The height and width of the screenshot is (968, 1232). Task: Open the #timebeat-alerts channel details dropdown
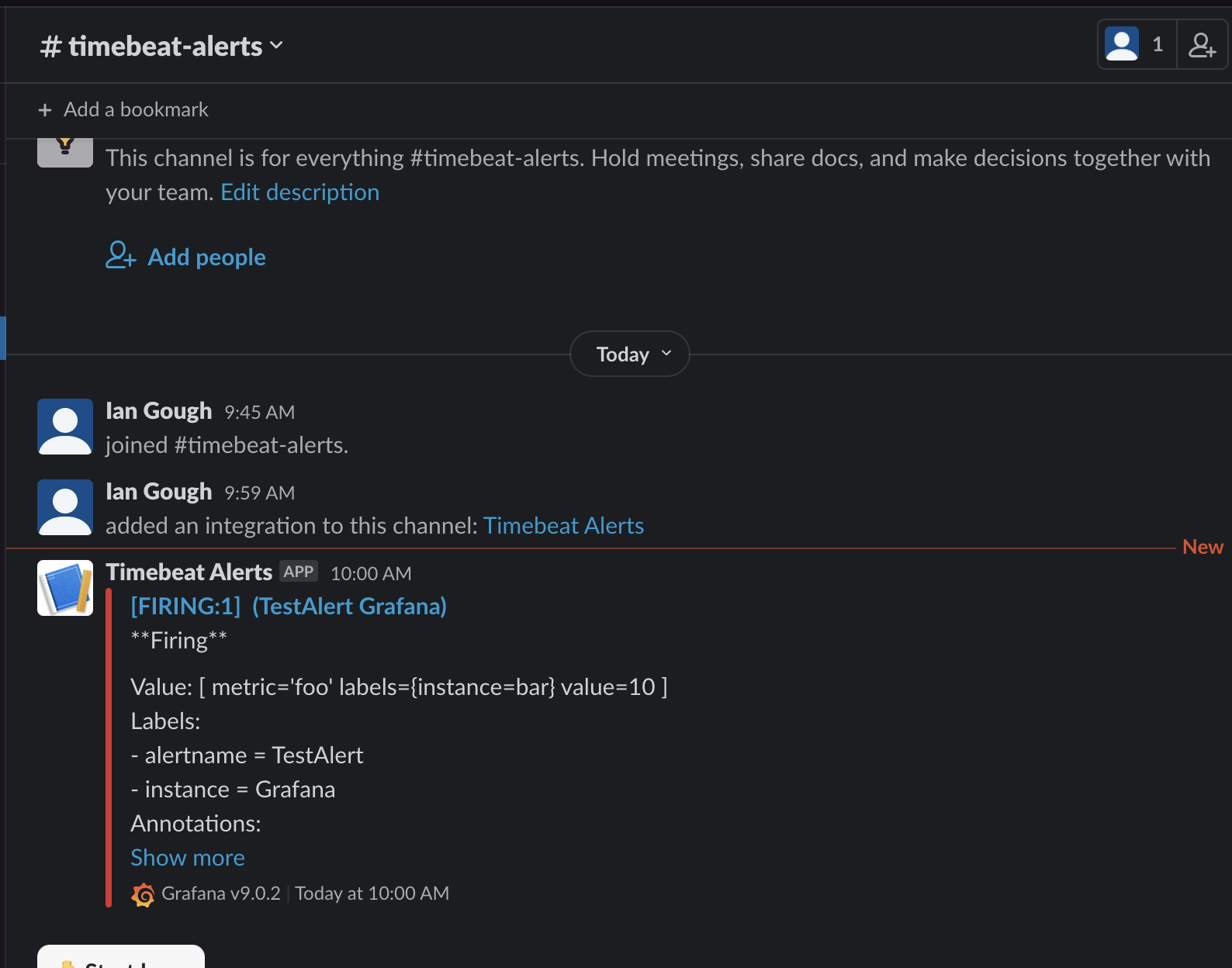click(x=161, y=47)
